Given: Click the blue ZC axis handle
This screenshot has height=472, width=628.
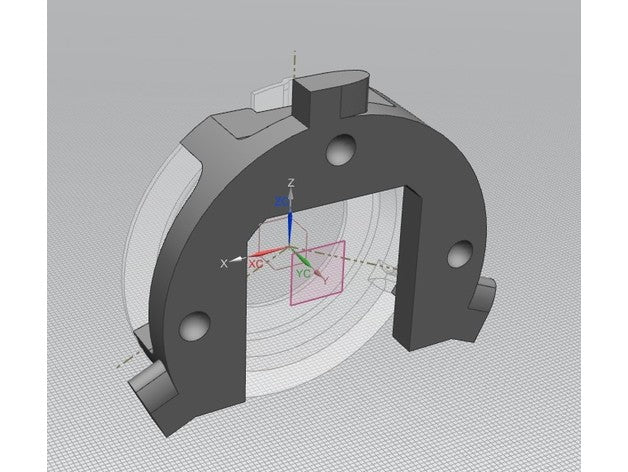Looking at the screenshot, I should pos(290,228).
